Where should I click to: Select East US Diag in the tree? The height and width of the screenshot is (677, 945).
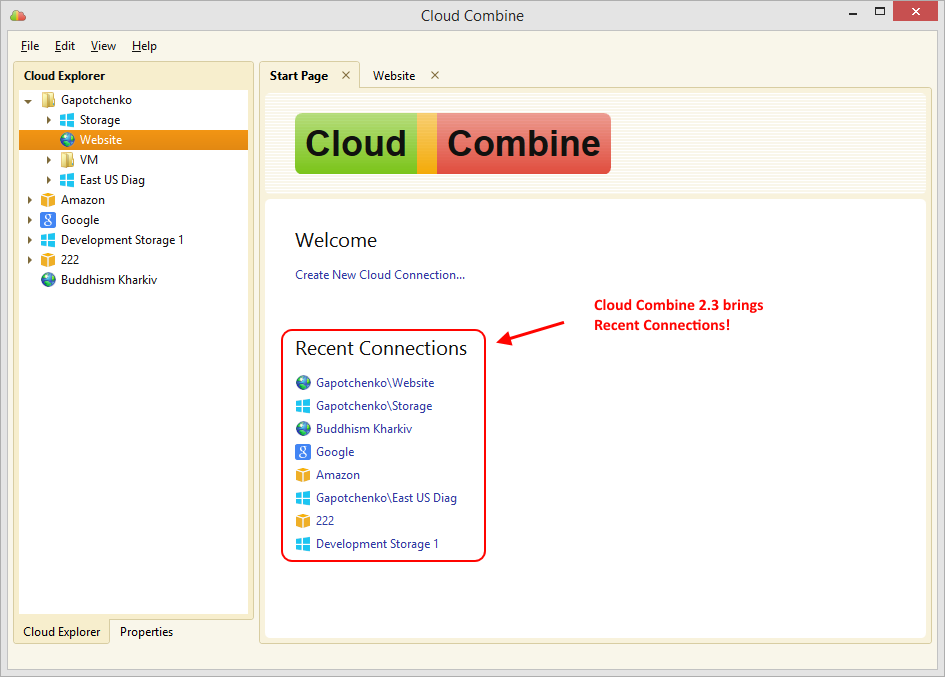tap(112, 180)
